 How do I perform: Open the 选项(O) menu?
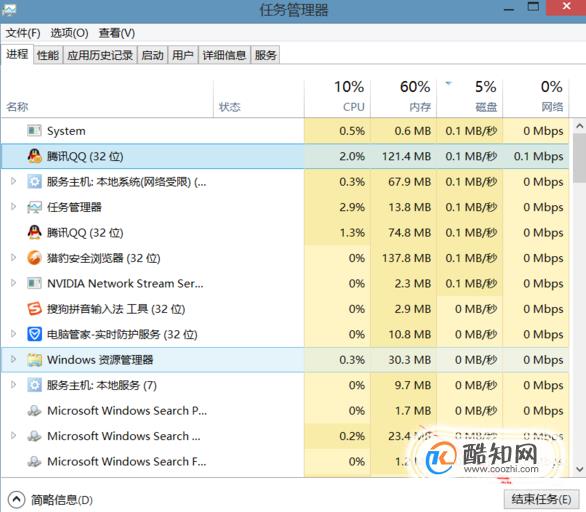[70, 33]
